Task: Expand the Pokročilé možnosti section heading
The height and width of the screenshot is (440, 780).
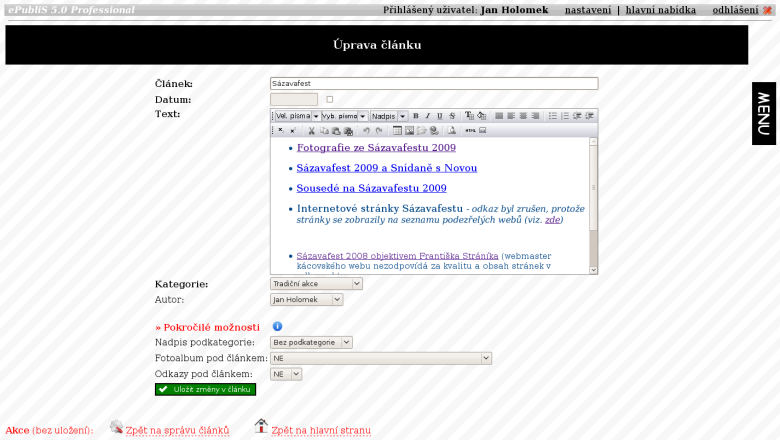Action: (x=207, y=327)
